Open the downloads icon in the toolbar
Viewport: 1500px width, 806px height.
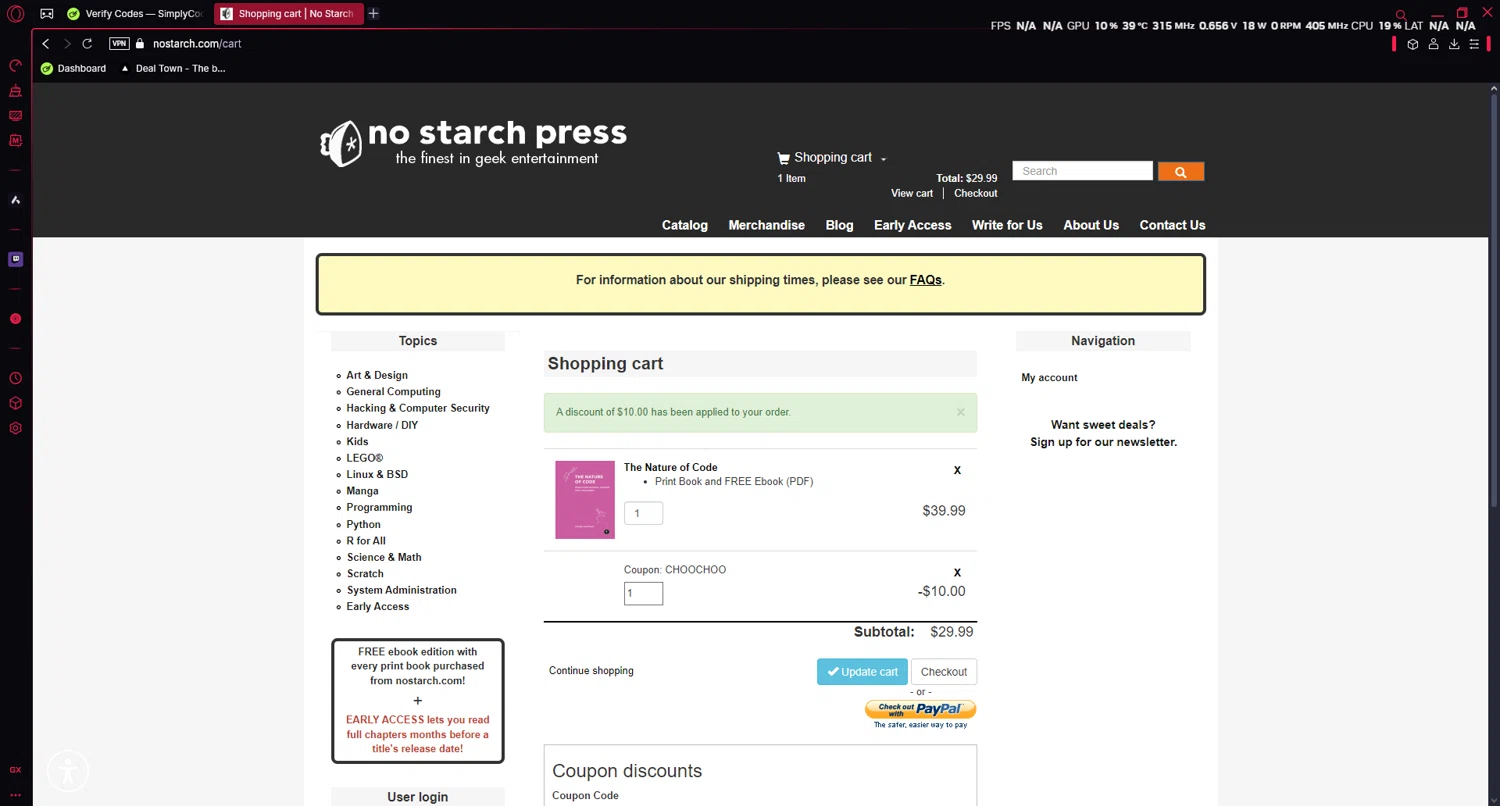(1454, 44)
